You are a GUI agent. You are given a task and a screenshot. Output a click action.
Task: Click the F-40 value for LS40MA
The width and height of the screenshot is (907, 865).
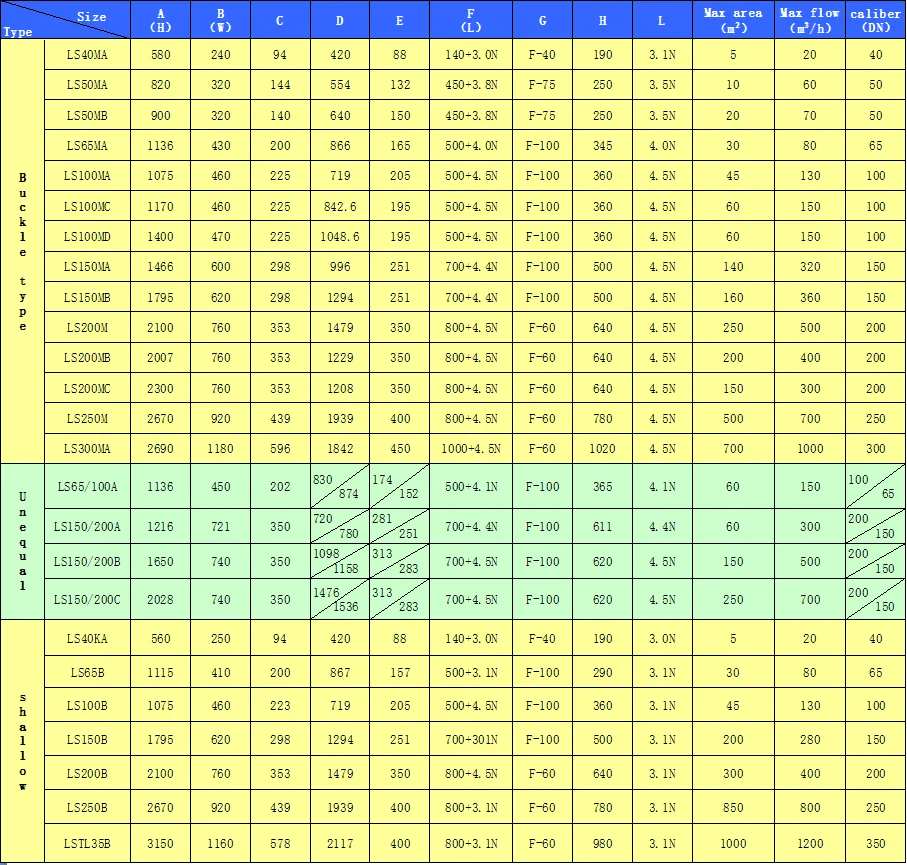[542, 54]
